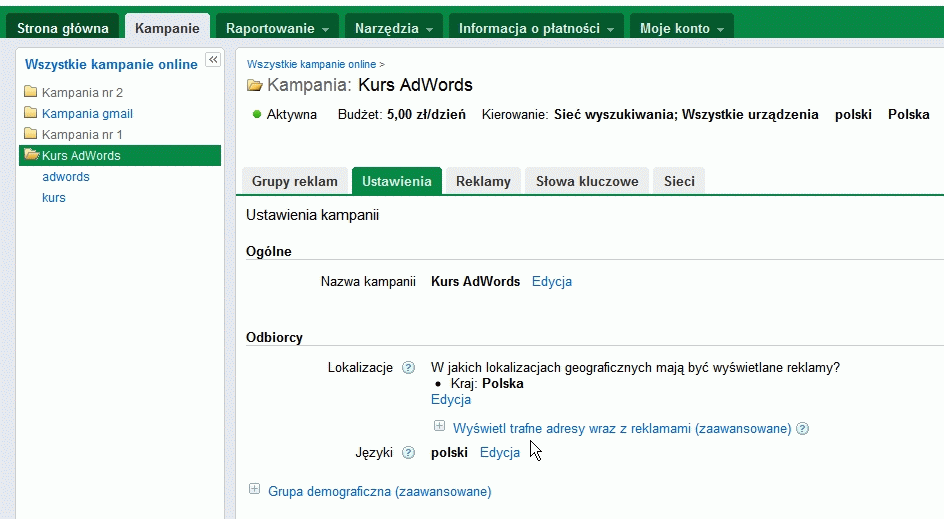944x519 pixels.
Task: Click the green Aktywna status dot
Action: click(257, 114)
